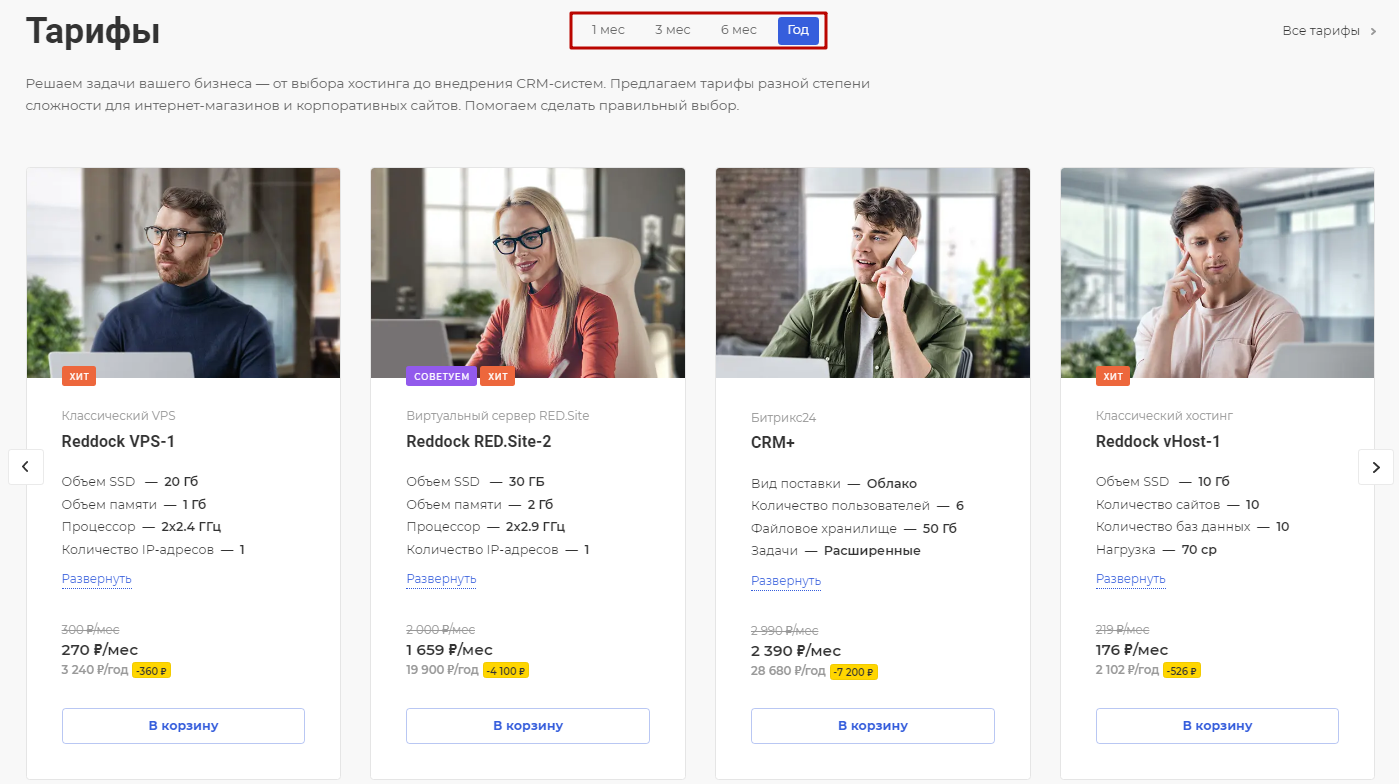Screen dimensions: 1399x784
Task: Click the Классический VPS category label
Action: click(119, 416)
